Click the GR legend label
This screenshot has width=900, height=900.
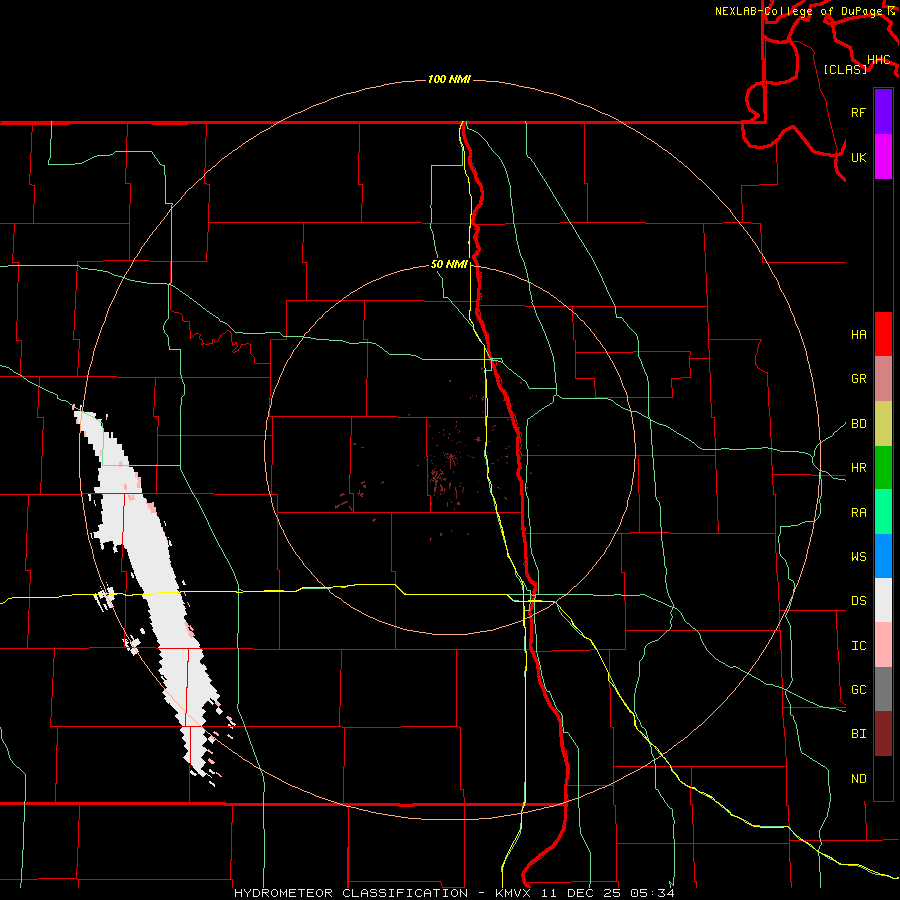pyautogui.click(x=858, y=379)
